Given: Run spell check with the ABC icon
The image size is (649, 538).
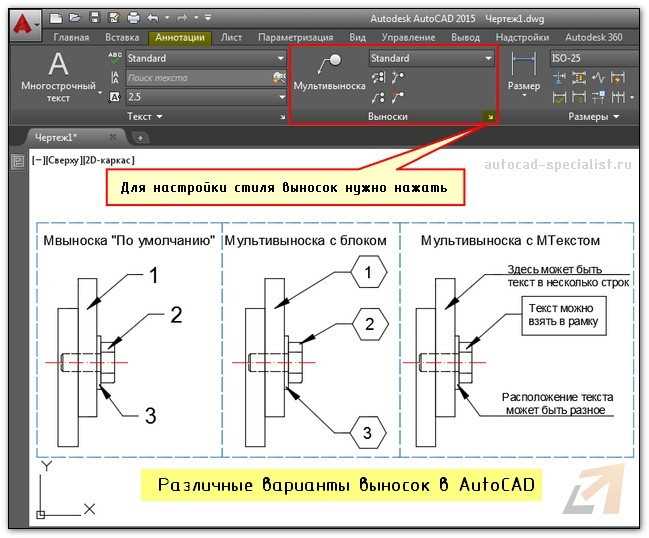Looking at the screenshot, I should (115, 58).
